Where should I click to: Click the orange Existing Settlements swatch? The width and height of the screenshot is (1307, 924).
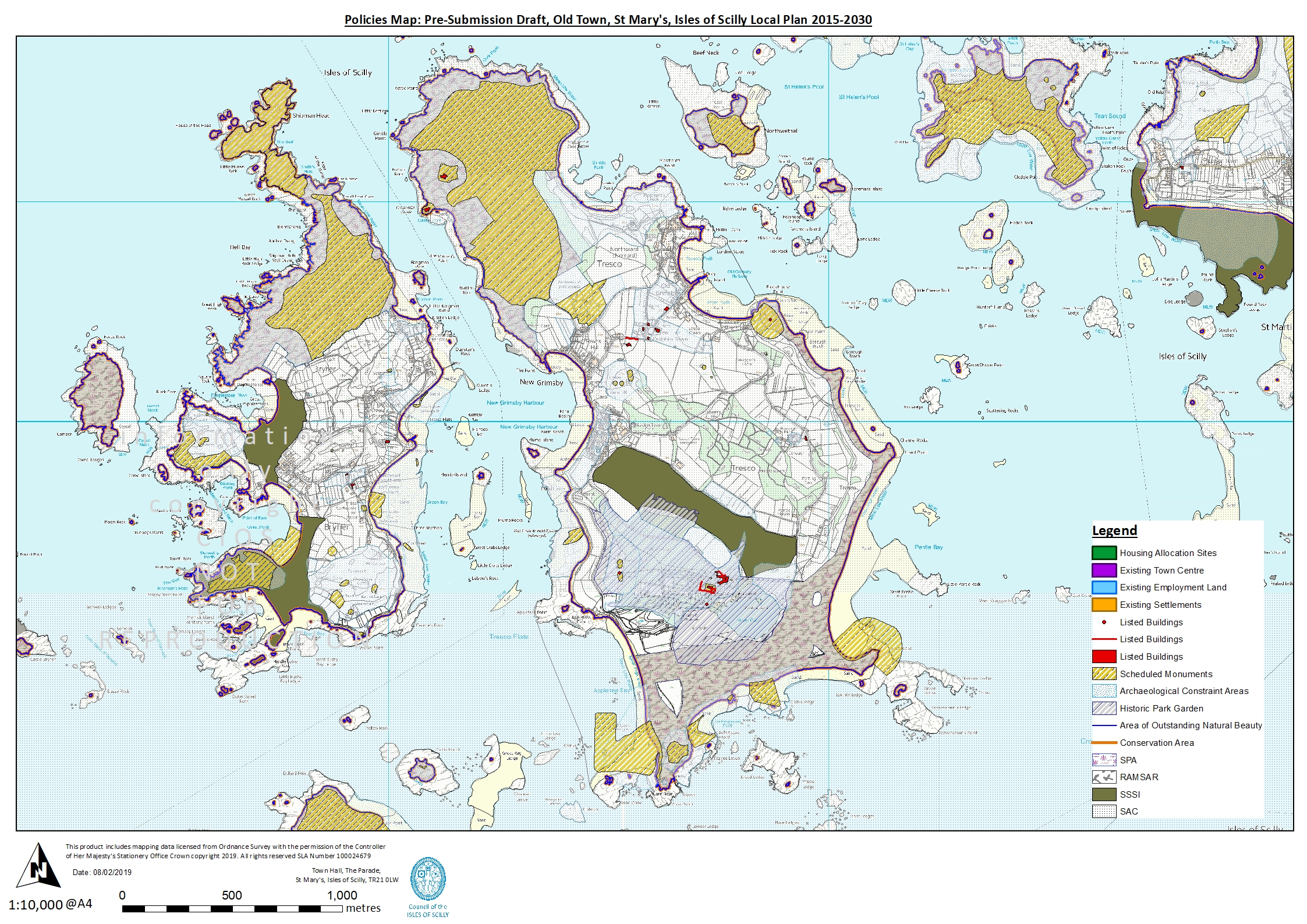(x=1104, y=604)
